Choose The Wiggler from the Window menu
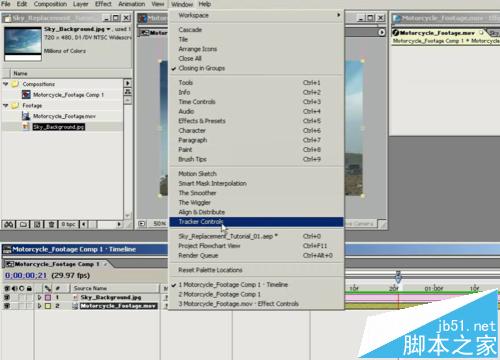 point(257,203)
